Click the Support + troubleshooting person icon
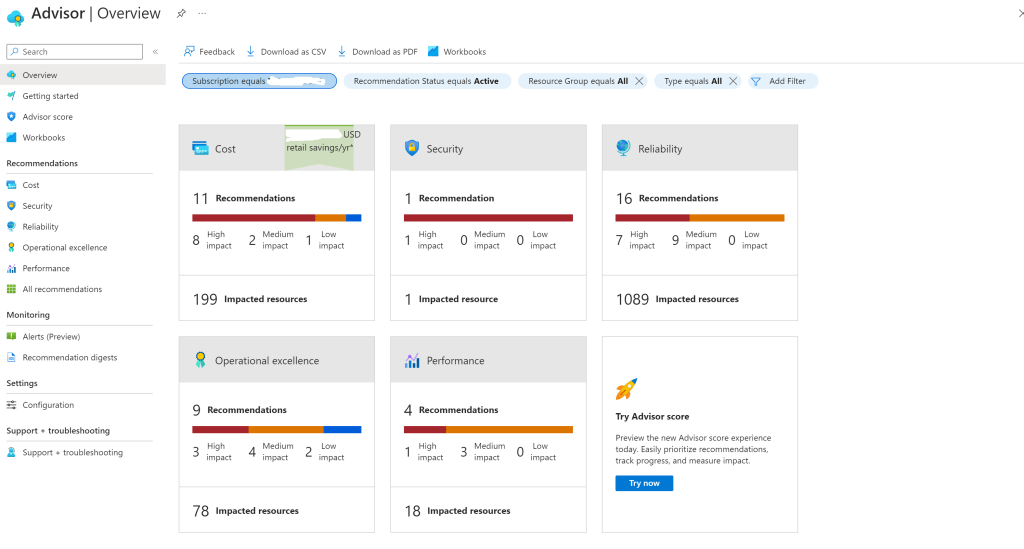Viewport: 1024px width, 549px height. (x=11, y=452)
